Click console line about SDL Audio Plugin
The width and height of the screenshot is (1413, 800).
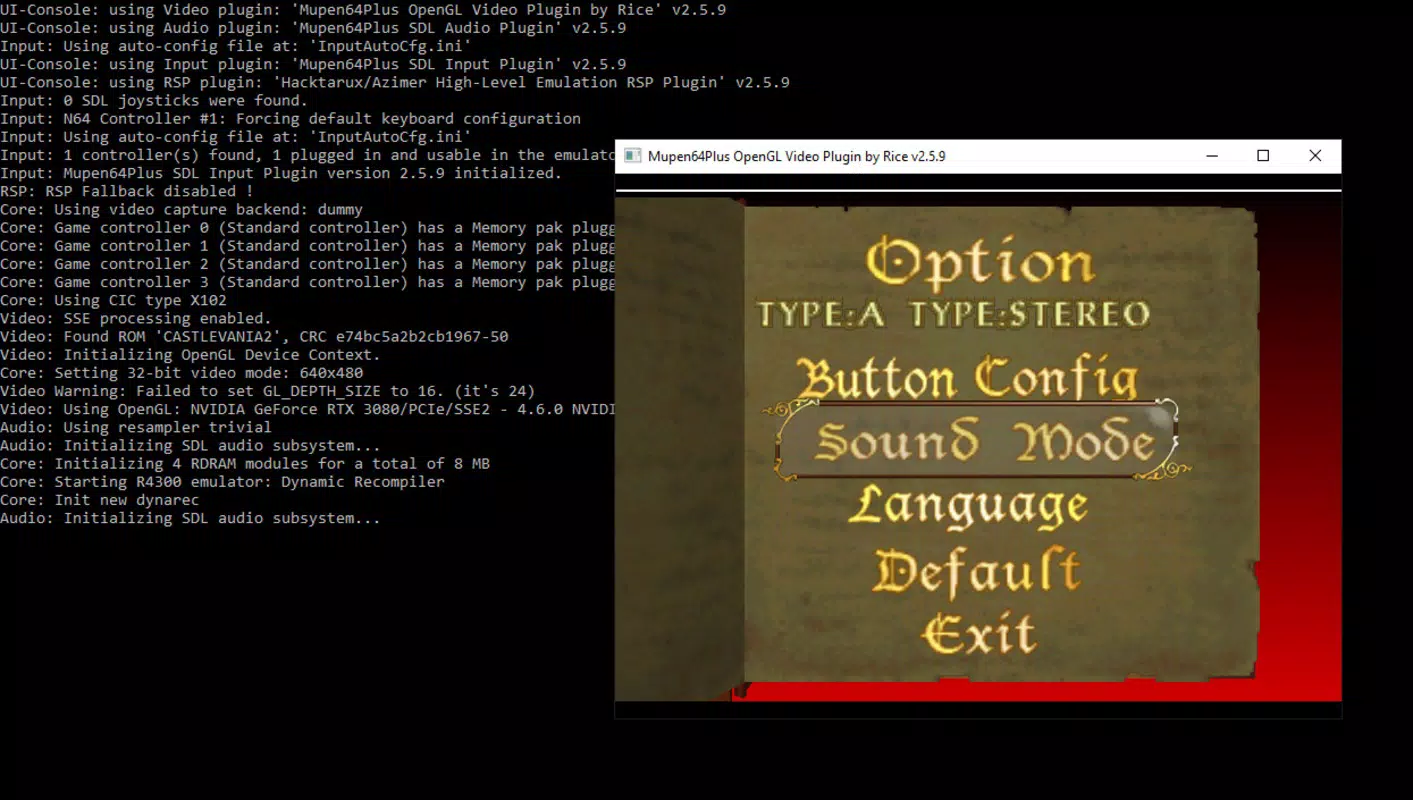pos(313,27)
